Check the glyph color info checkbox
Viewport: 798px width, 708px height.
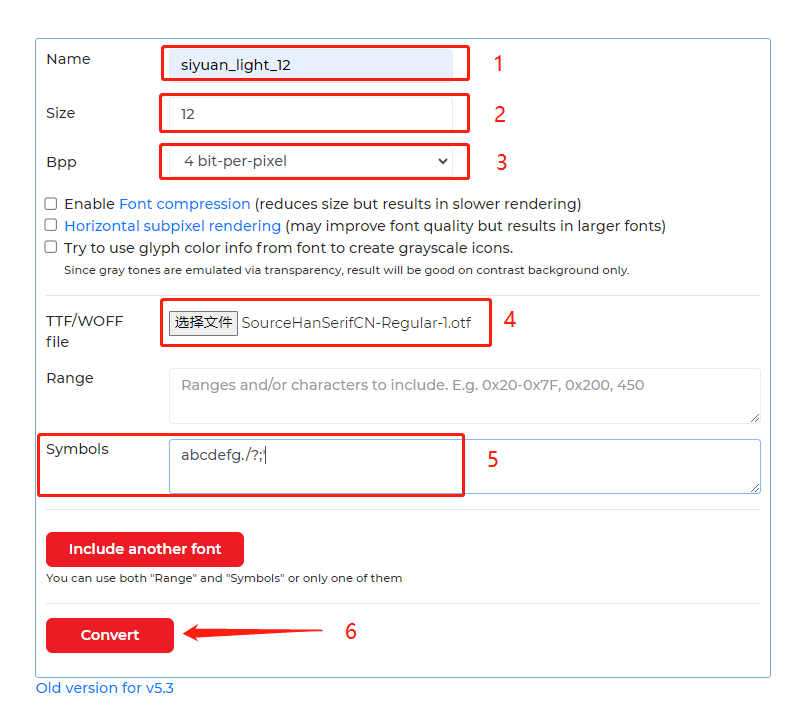(51, 247)
